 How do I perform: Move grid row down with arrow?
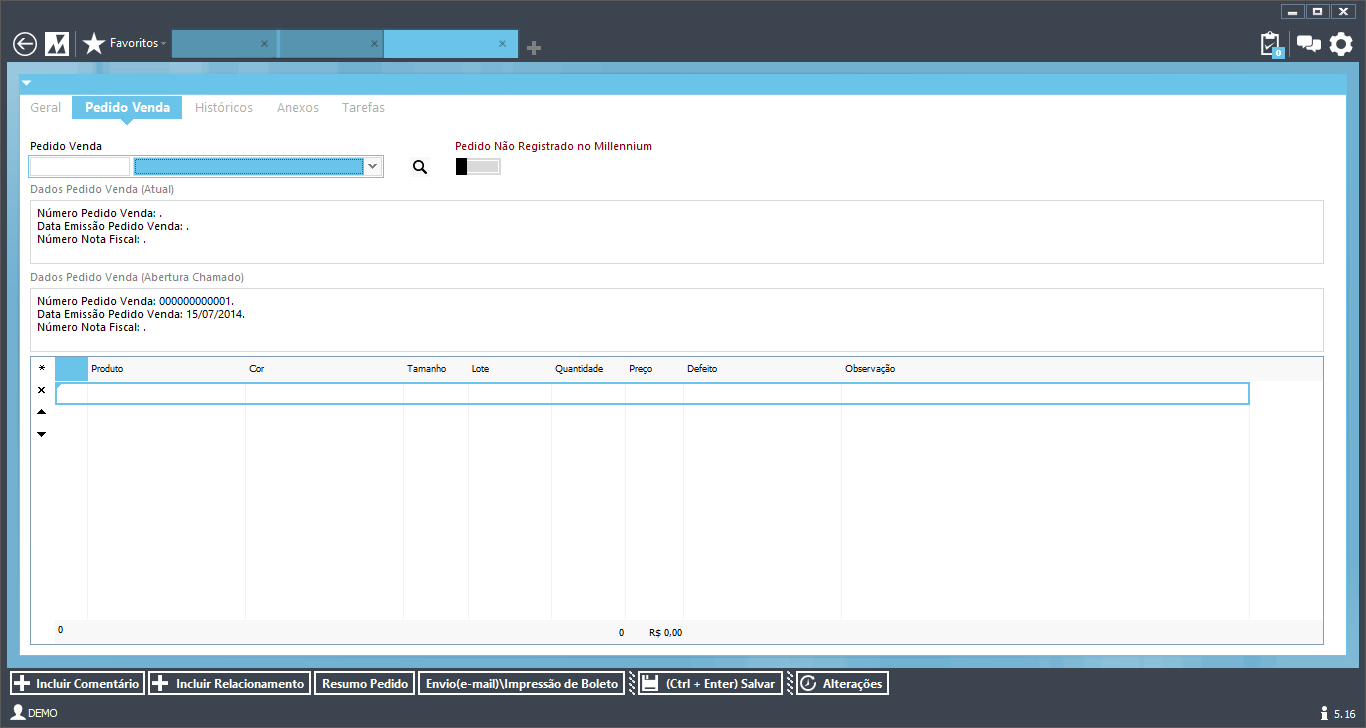click(x=41, y=434)
